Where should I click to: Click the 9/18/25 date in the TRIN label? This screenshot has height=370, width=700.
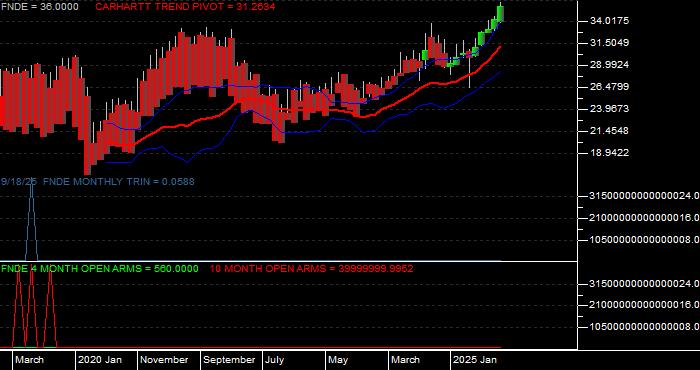tap(20, 182)
